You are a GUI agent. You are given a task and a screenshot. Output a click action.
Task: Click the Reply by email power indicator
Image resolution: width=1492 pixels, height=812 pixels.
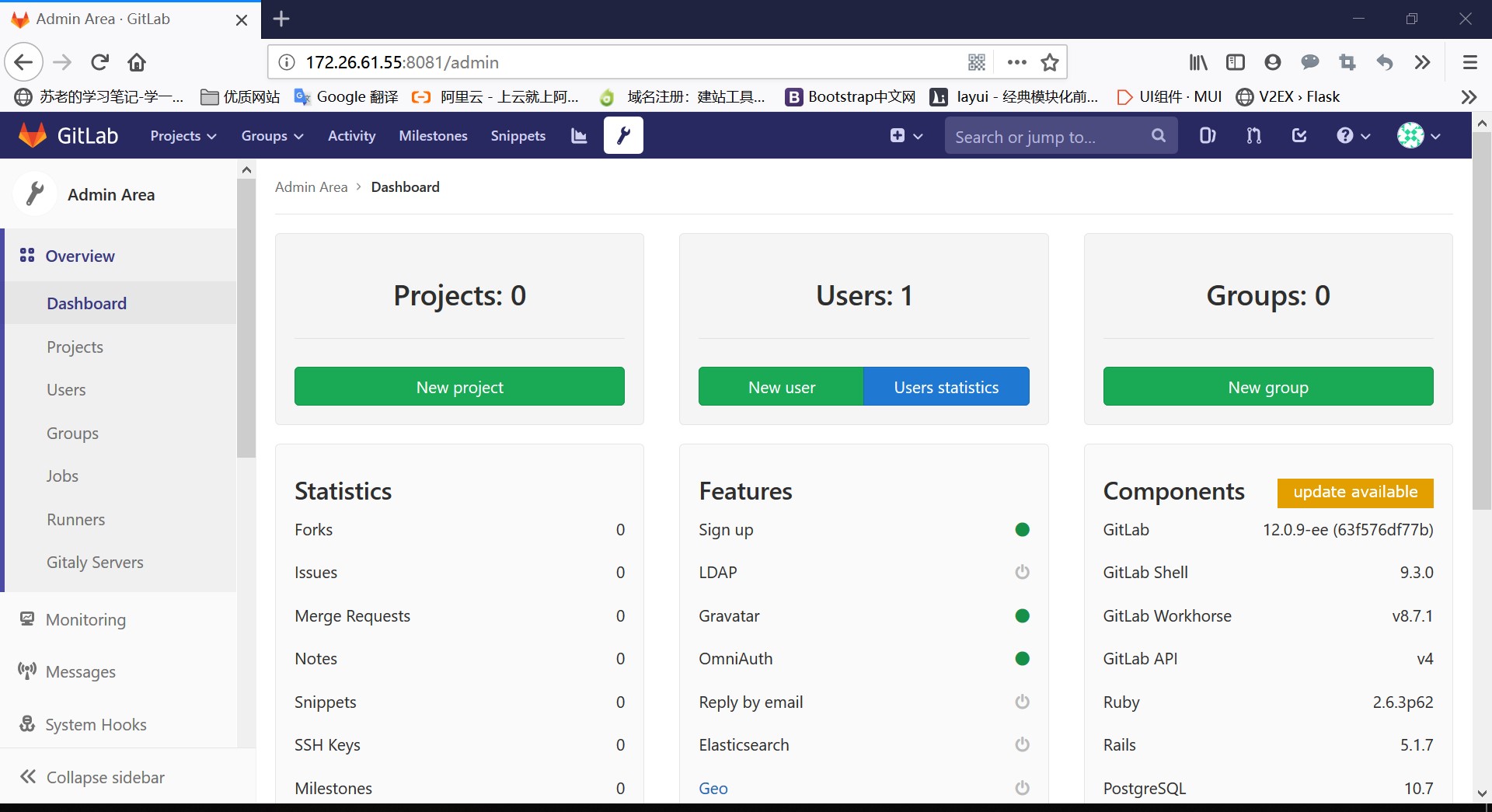[x=1022, y=702]
